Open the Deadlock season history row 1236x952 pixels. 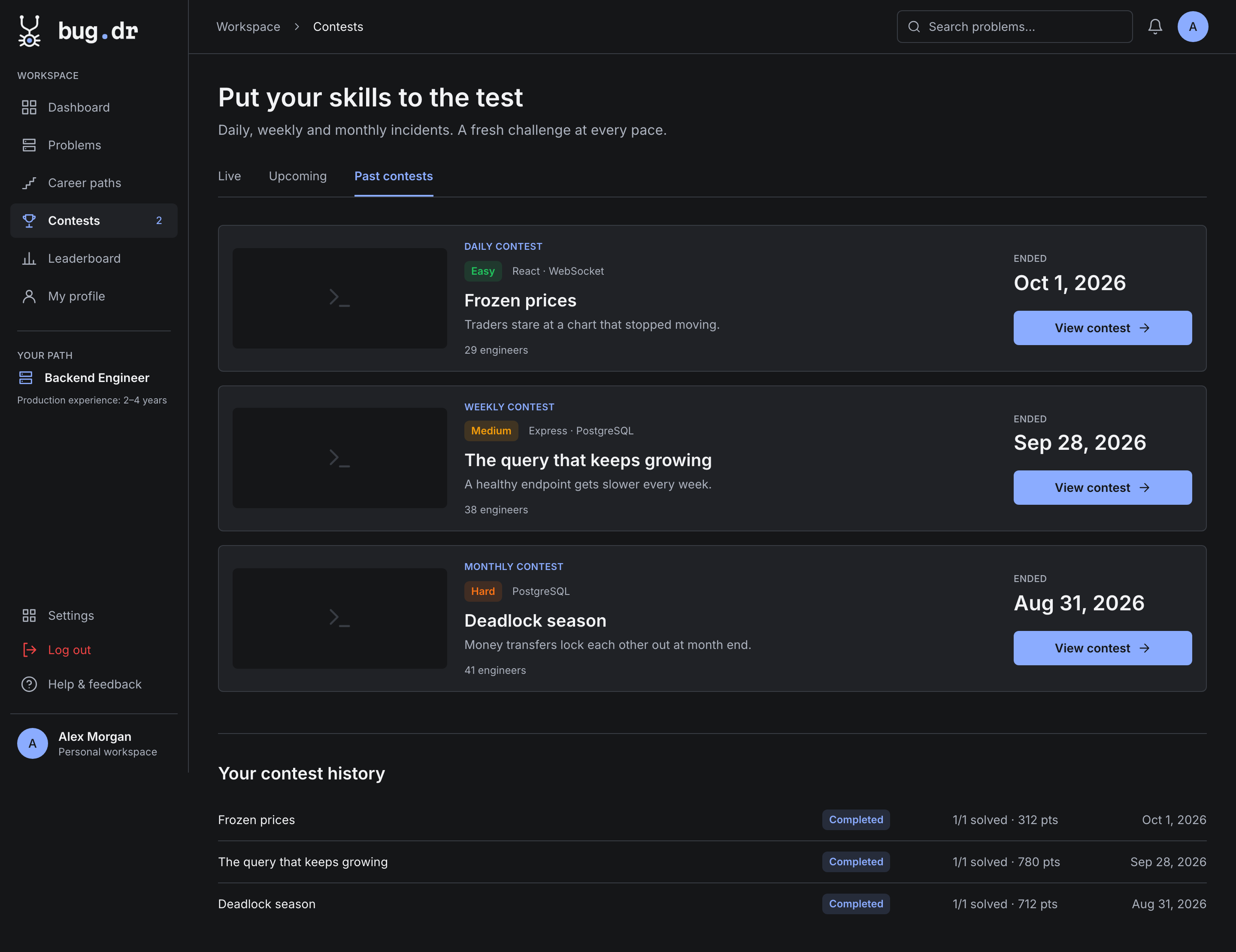[712, 904]
